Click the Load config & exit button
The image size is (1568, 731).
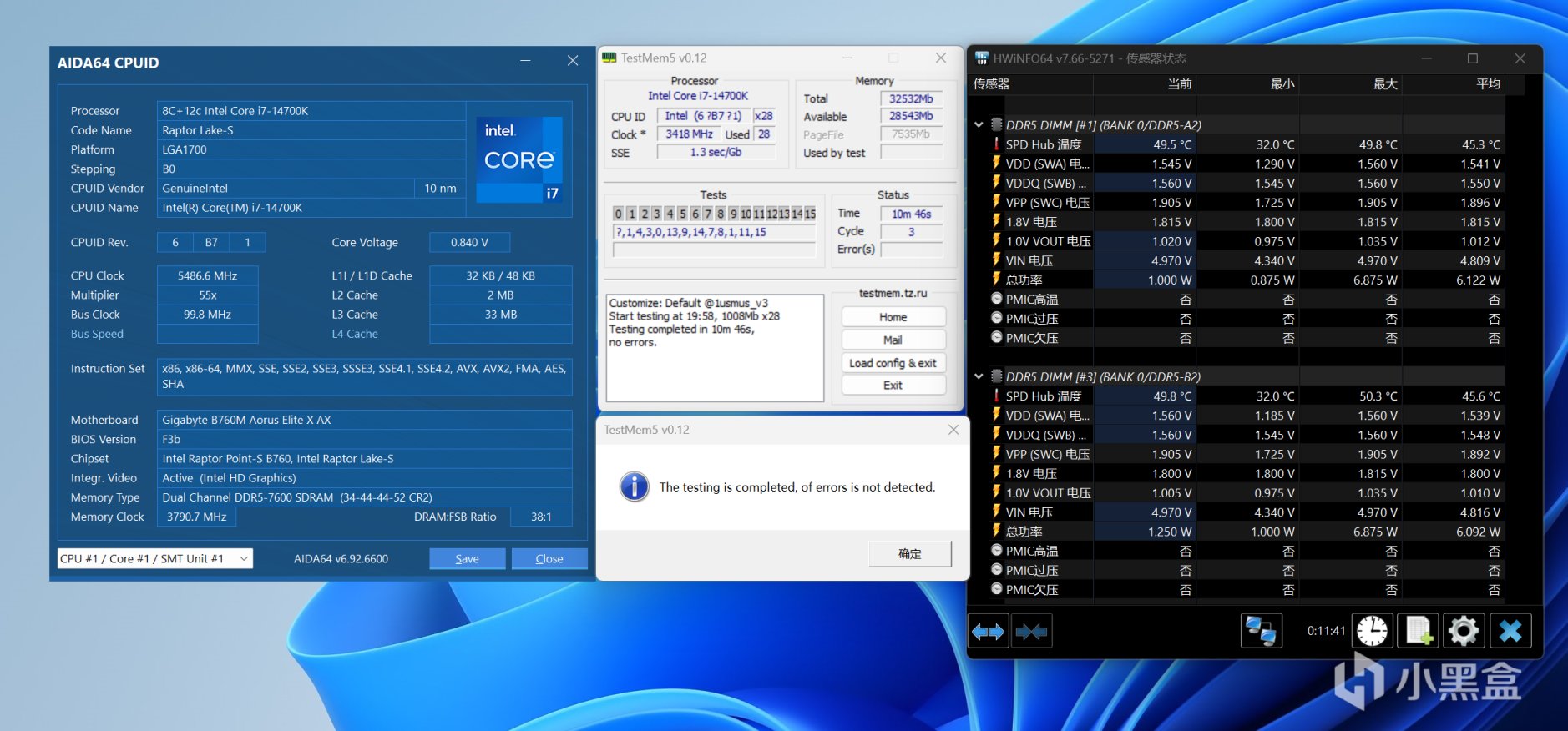pyautogui.click(x=893, y=363)
